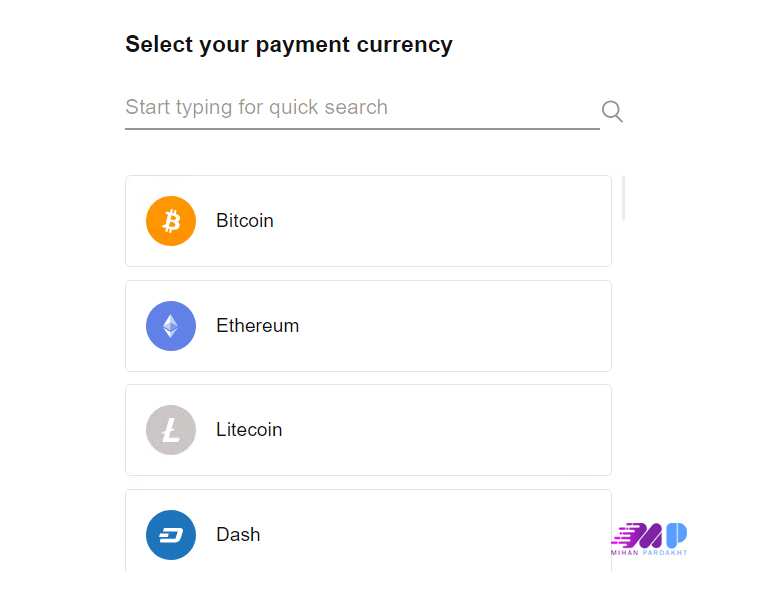Click the grey Litecoin logo icon
The height and width of the screenshot is (610, 782).
tap(171, 430)
